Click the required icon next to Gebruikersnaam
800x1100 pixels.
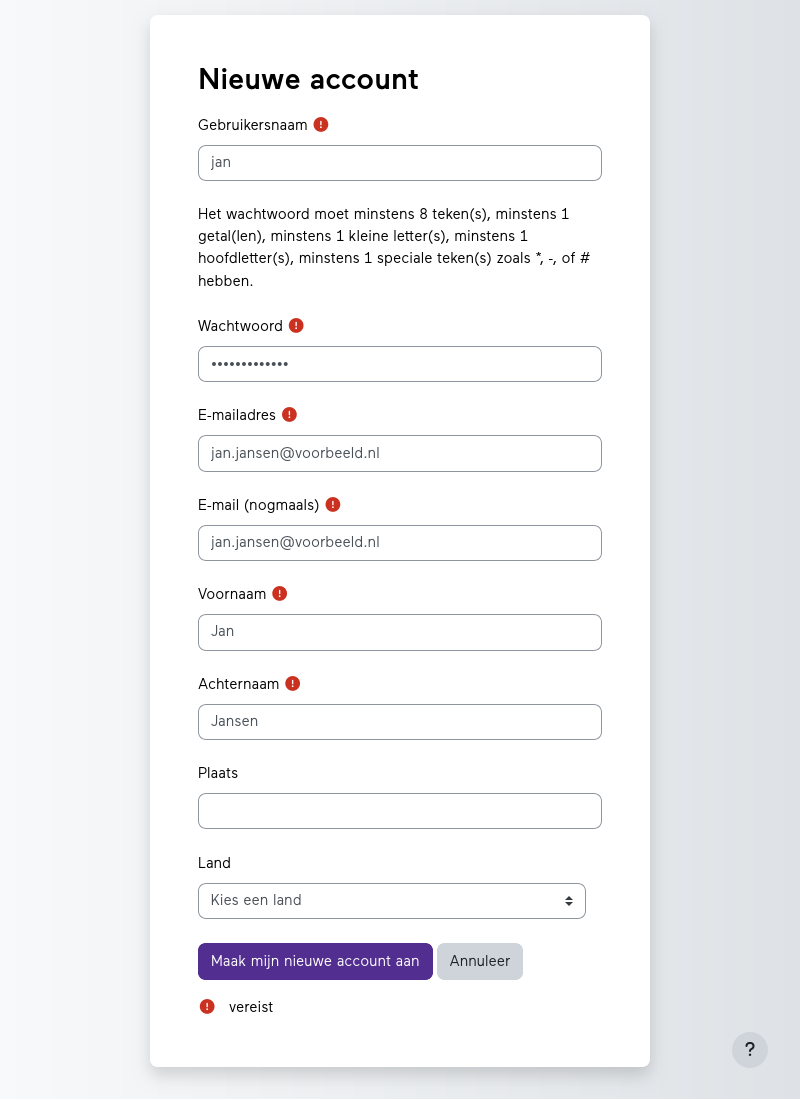point(320,124)
